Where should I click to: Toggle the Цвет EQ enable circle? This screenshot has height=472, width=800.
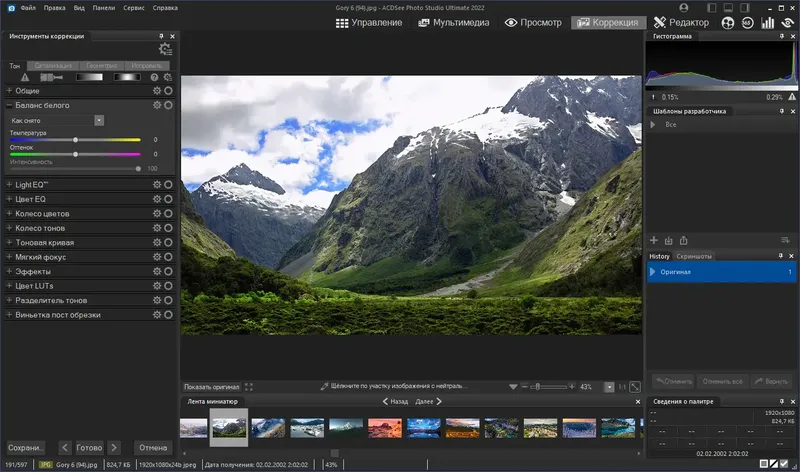168,199
